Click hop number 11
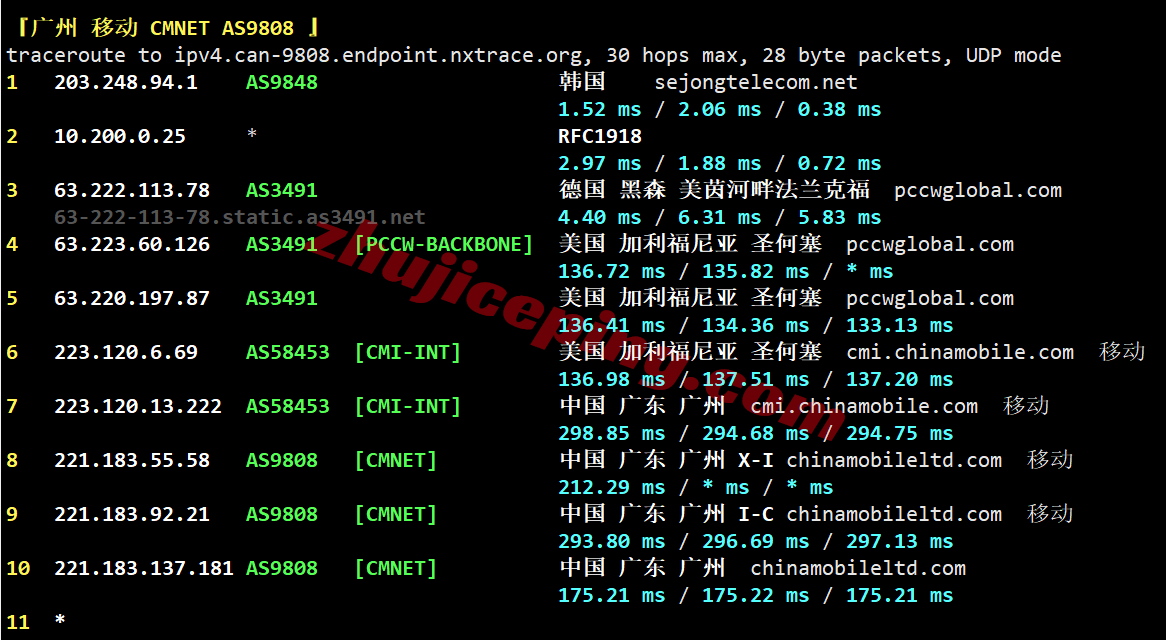The width and height of the screenshot is (1166, 640). (x=18, y=622)
